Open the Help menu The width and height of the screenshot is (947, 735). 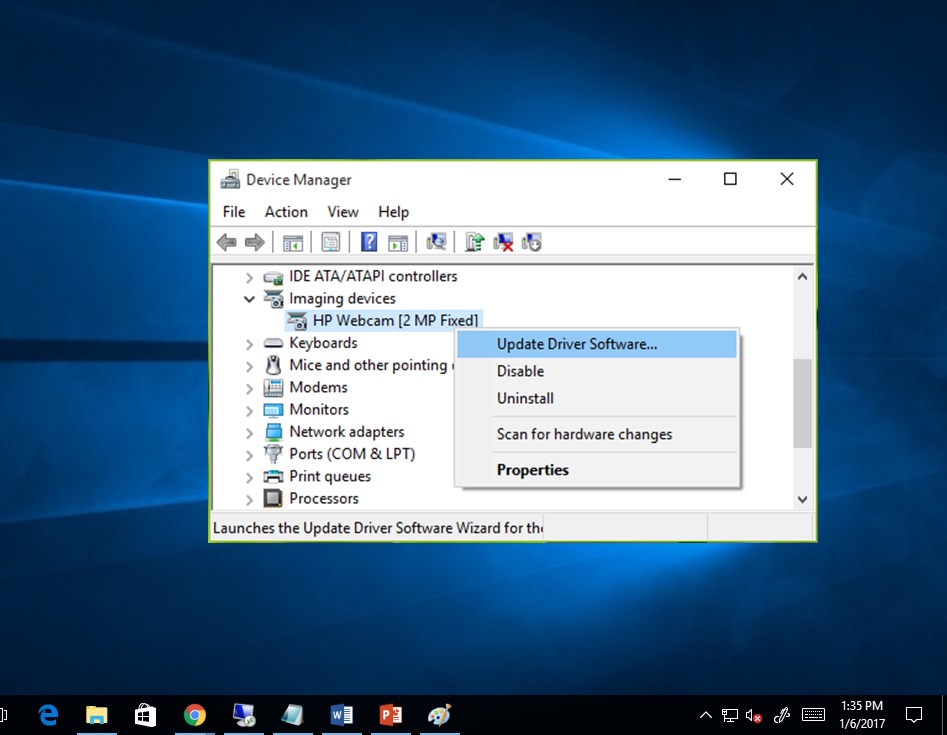[x=394, y=212]
